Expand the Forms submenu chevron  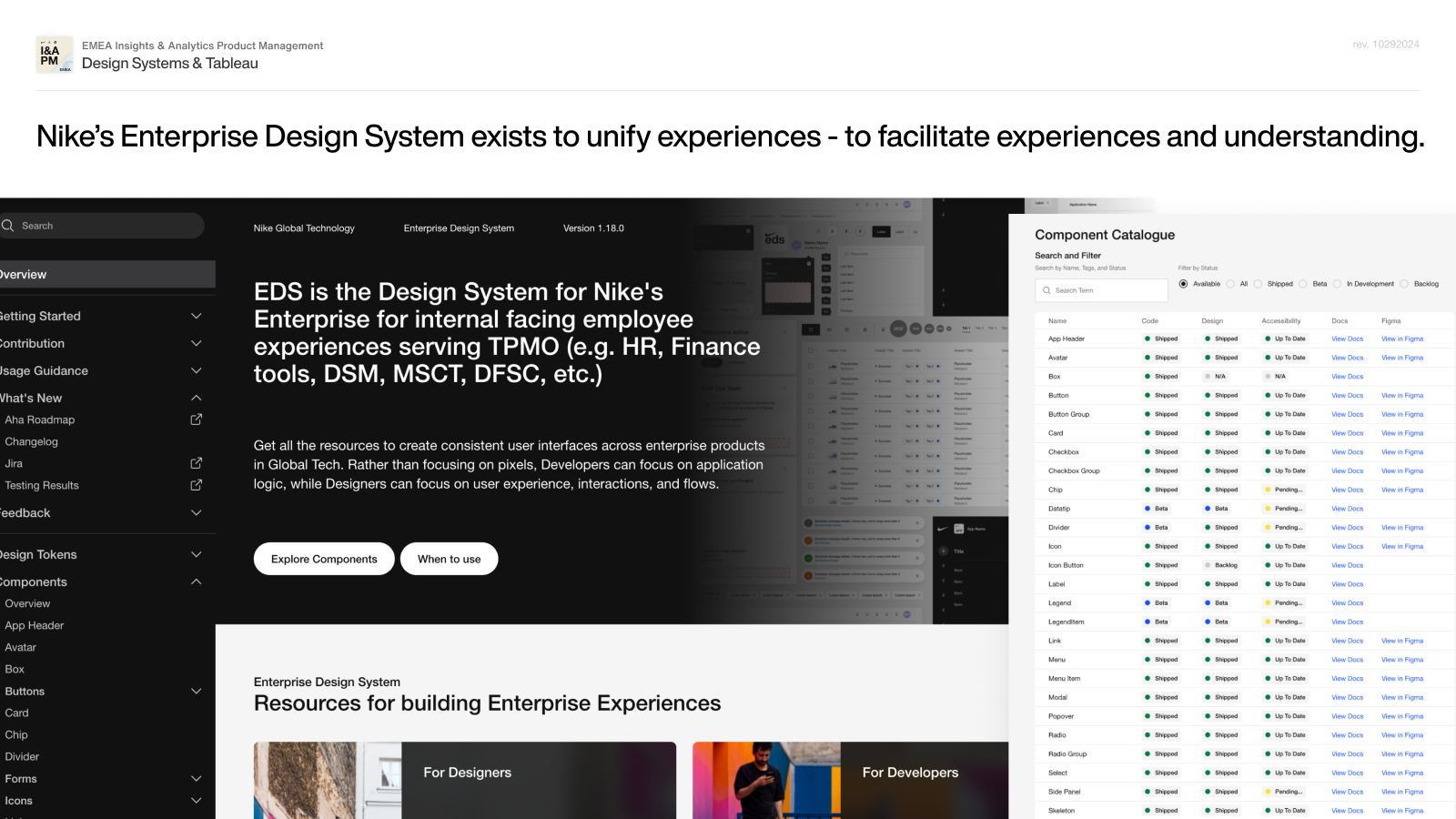[196, 778]
